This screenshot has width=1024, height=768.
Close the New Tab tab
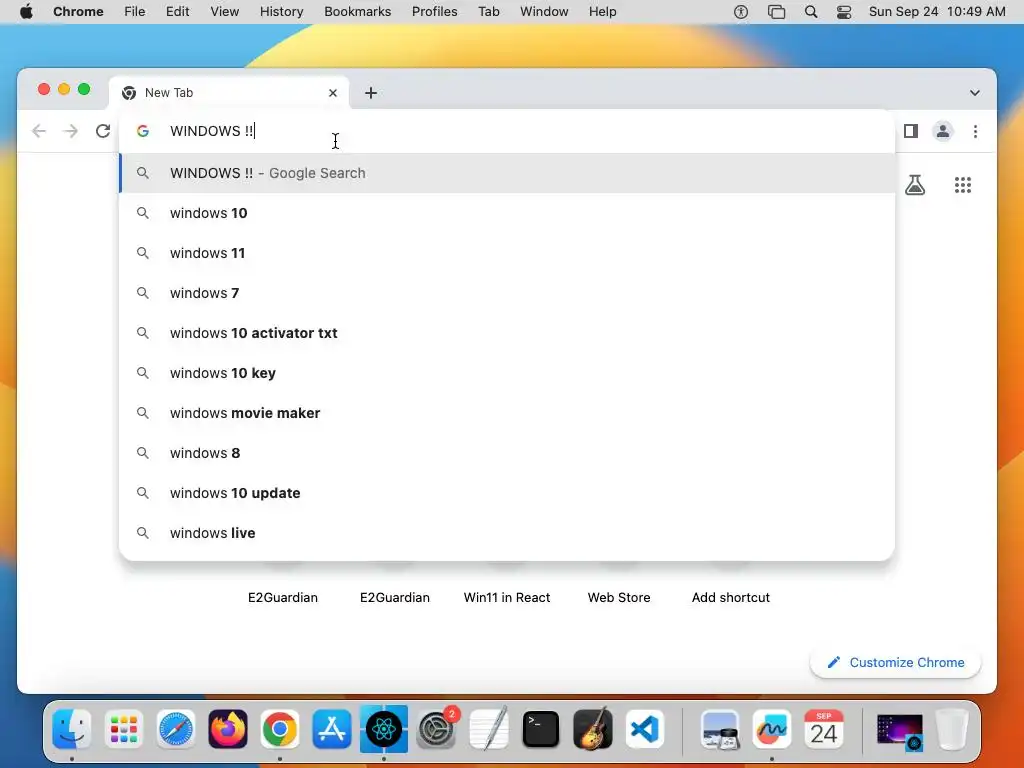pyautogui.click(x=333, y=93)
